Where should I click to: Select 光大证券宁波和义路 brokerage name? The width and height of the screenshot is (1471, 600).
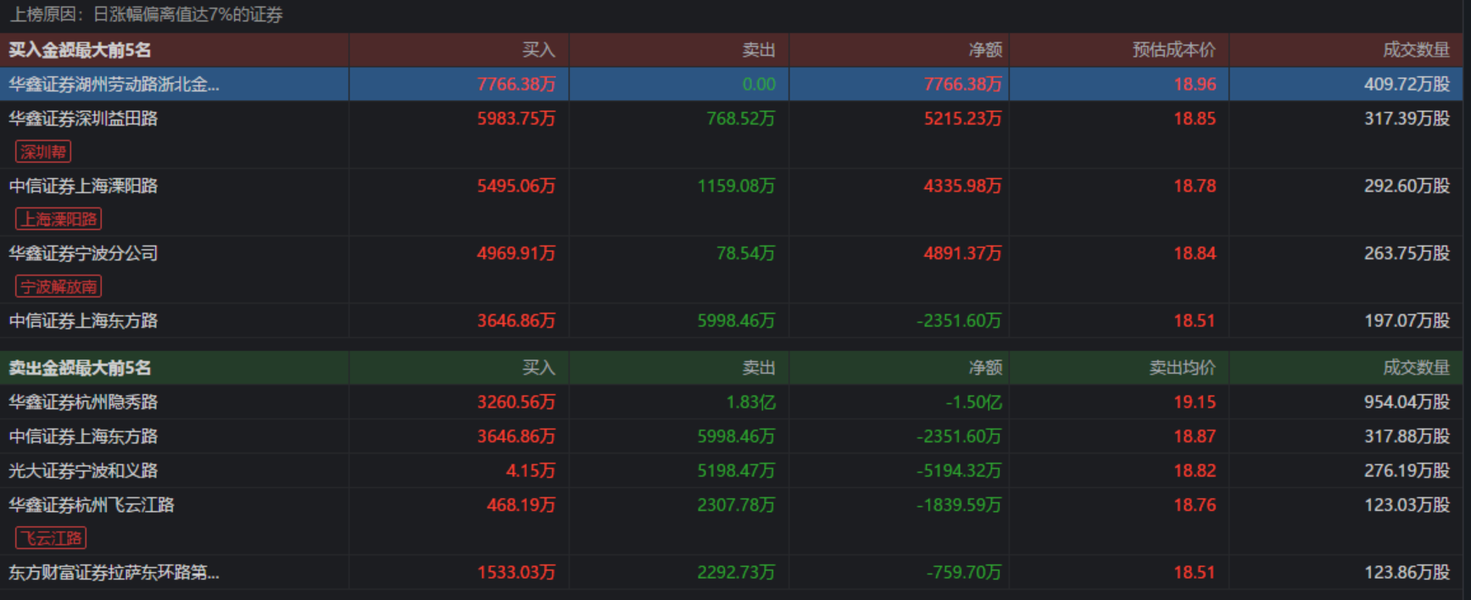click(83, 471)
